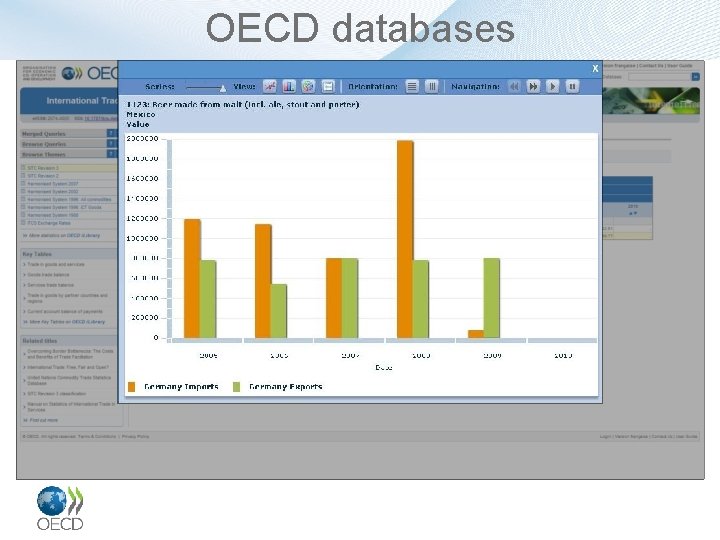The width and height of the screenshot is (720, 540).
Task: Open the Goods trade balance link
Action: click(48, 275)
